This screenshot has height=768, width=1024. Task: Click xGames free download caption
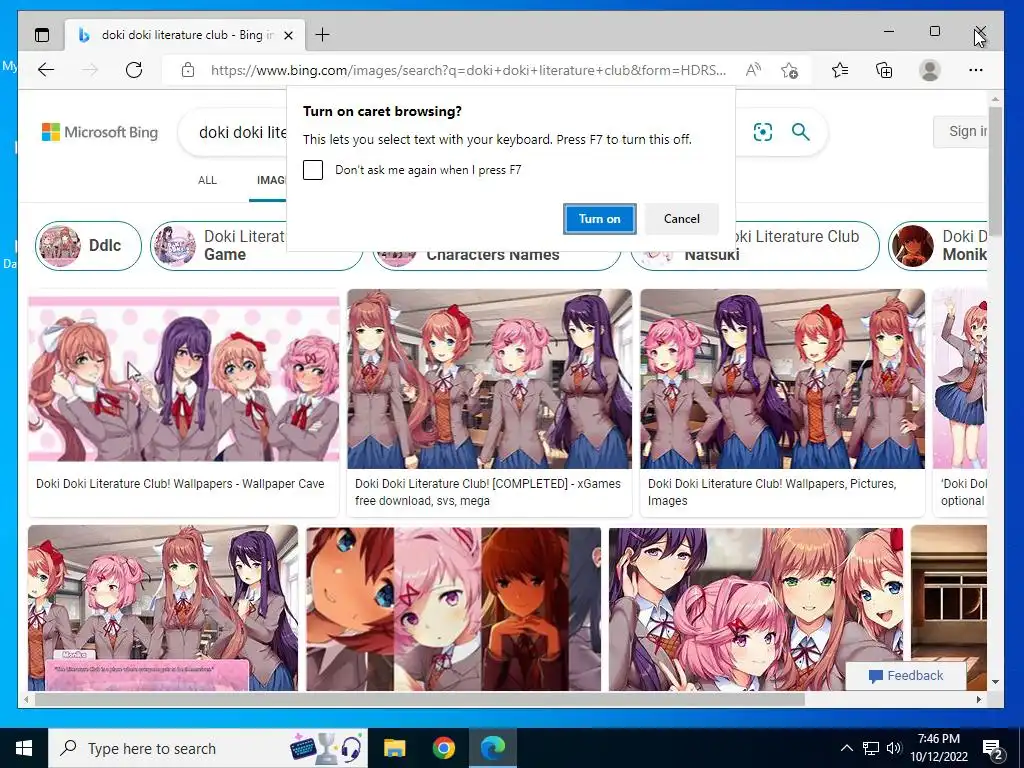[488, 492]
